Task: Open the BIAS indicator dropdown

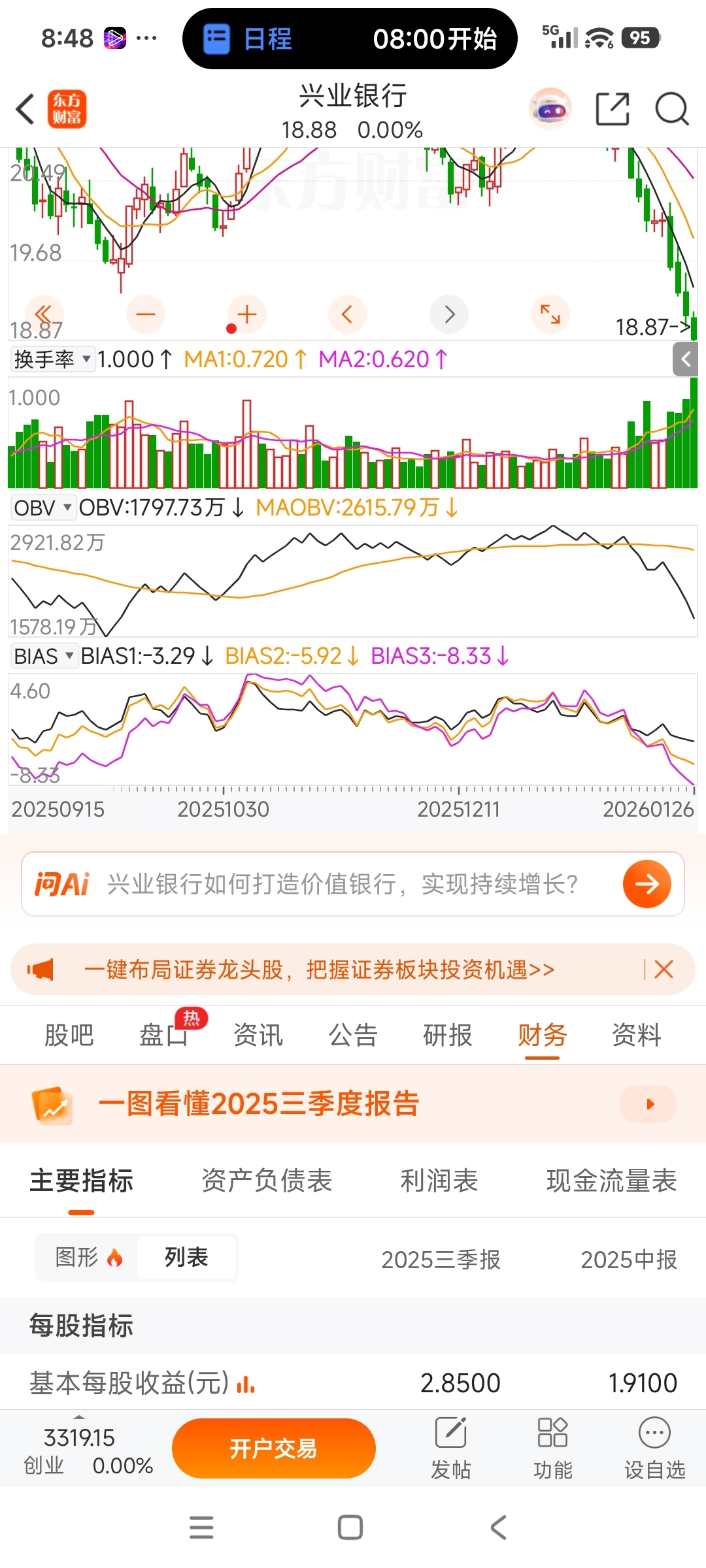Action: coord(44,656)
